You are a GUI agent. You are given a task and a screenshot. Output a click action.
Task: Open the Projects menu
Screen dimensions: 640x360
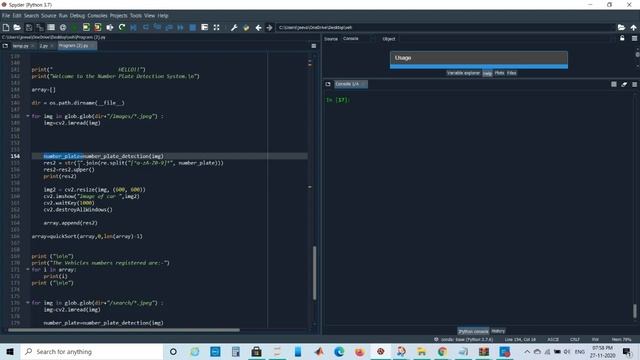click(x=118, y=16)
